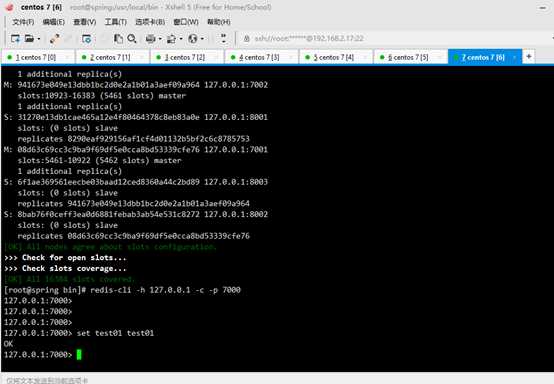The width and height of the screenshot is (554, 384).
Task: Open the session Properties icon in the toolbar
Action: tap(87, 39)
